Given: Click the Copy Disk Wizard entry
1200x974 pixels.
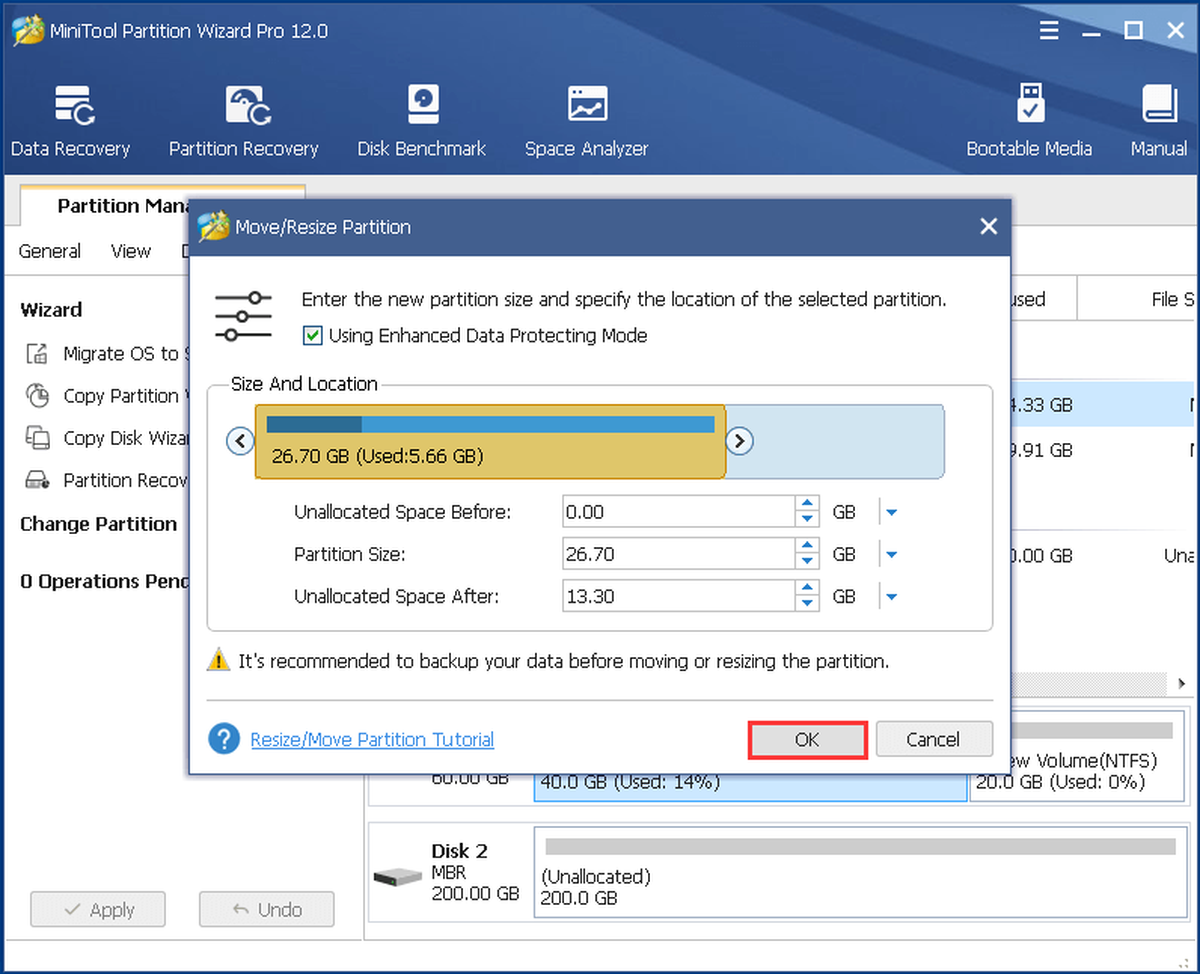Looking at the screenshot, I should [x=106, y=438].
